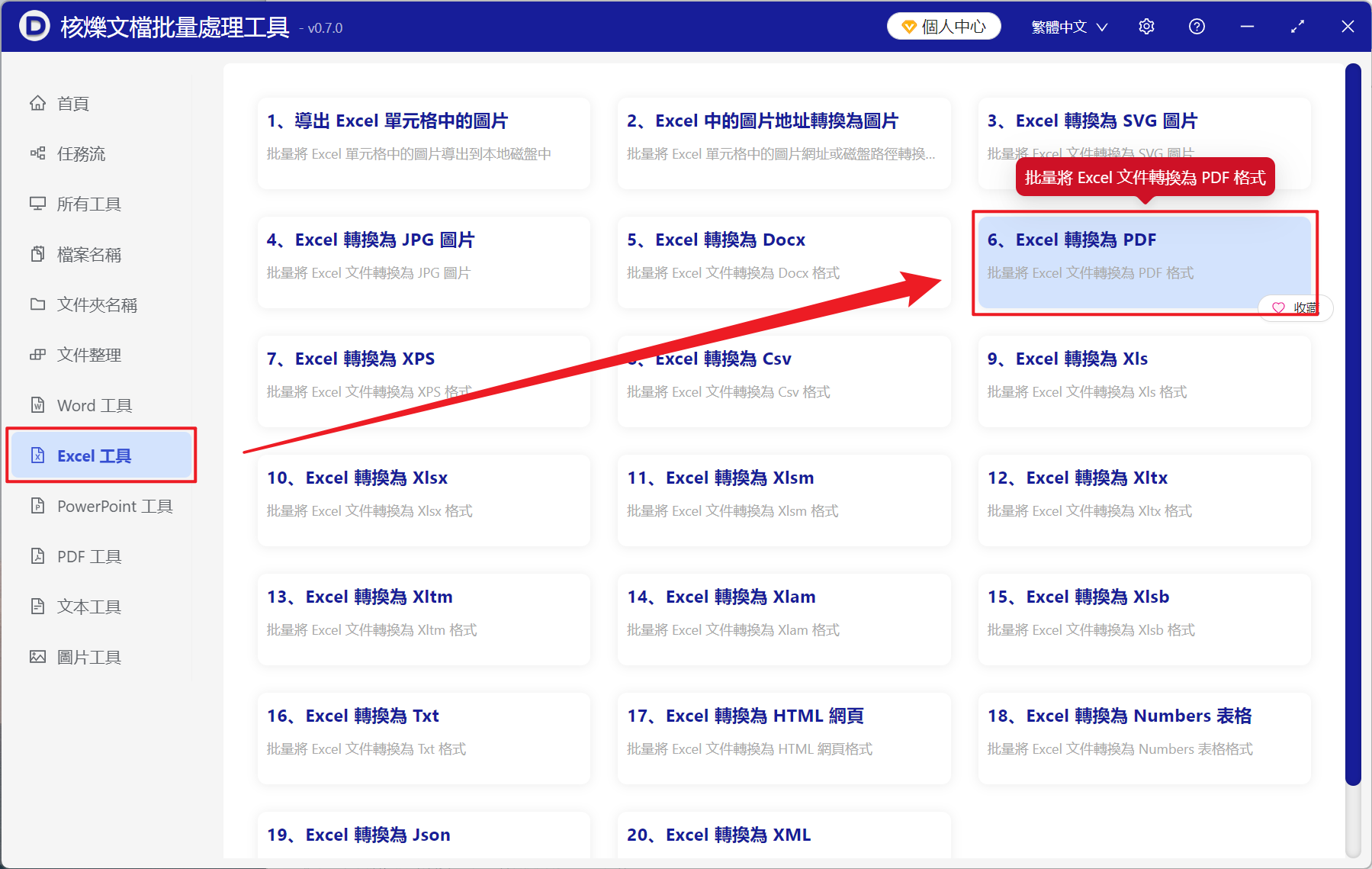1372x869 pixels.
Task: Open Excel 轉換為 Xlsm tool
Action: (784, 500)
